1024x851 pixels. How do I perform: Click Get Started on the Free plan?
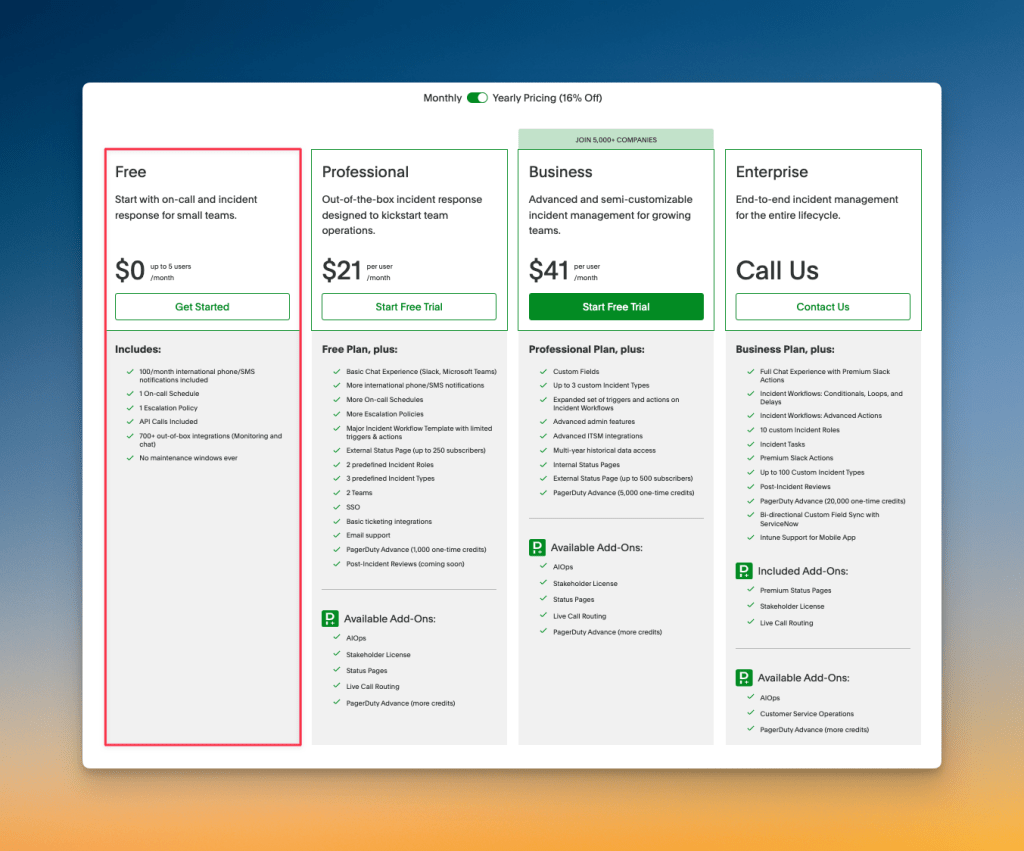coord(202,307)
